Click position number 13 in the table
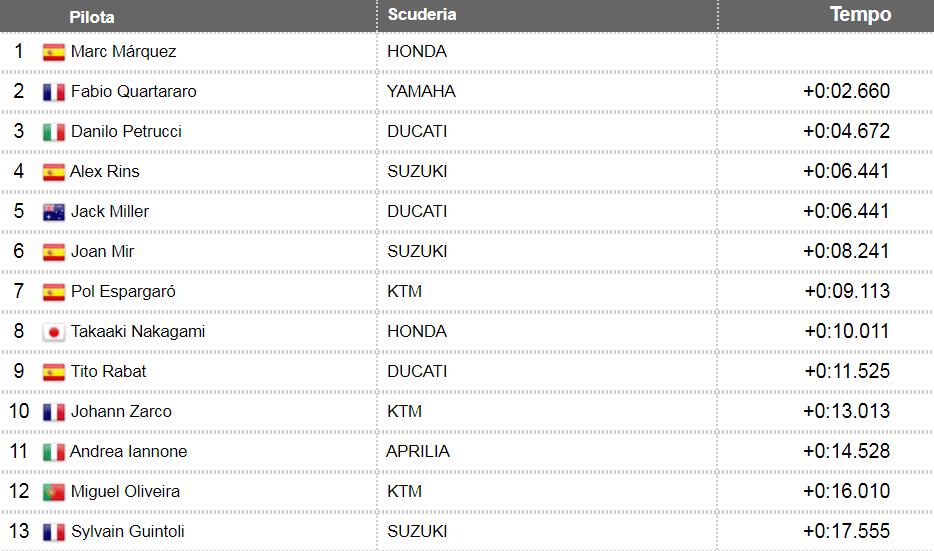This screenshot has width=934, height=551. pyautogui.click(x=20, y=531)
